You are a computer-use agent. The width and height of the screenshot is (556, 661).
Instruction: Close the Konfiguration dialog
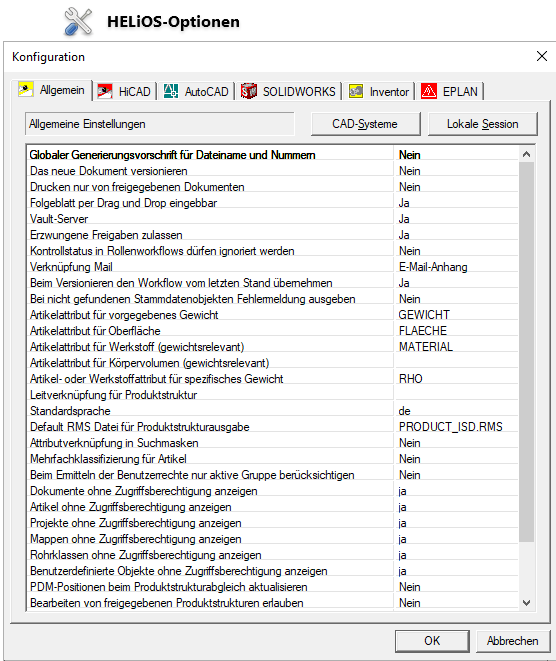[542, 56]
